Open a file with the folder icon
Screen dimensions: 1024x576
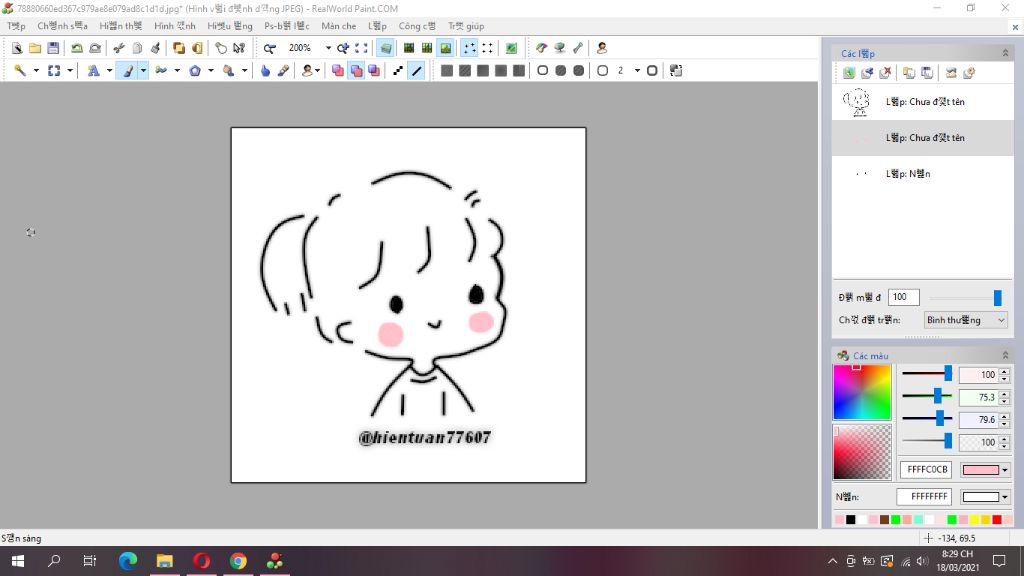tap(35, 48)
